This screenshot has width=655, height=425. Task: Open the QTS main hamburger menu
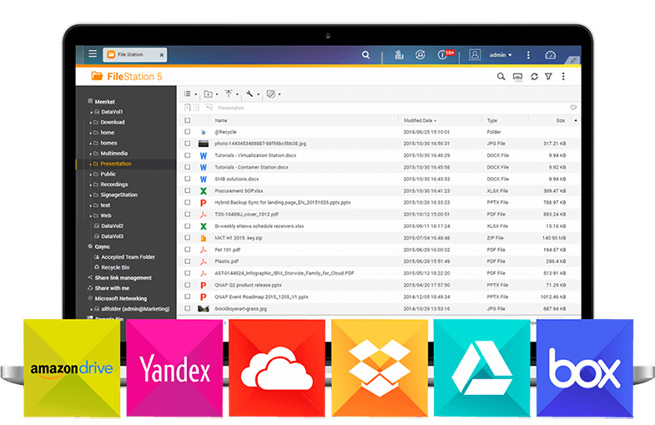coord(93,54)
